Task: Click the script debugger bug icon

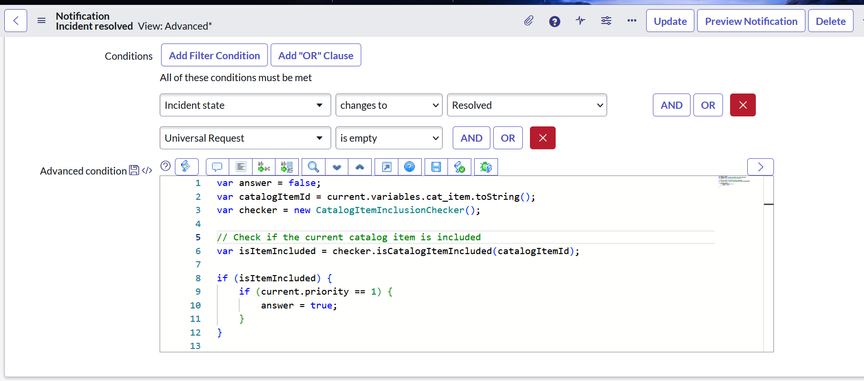Action: point(485,167)
